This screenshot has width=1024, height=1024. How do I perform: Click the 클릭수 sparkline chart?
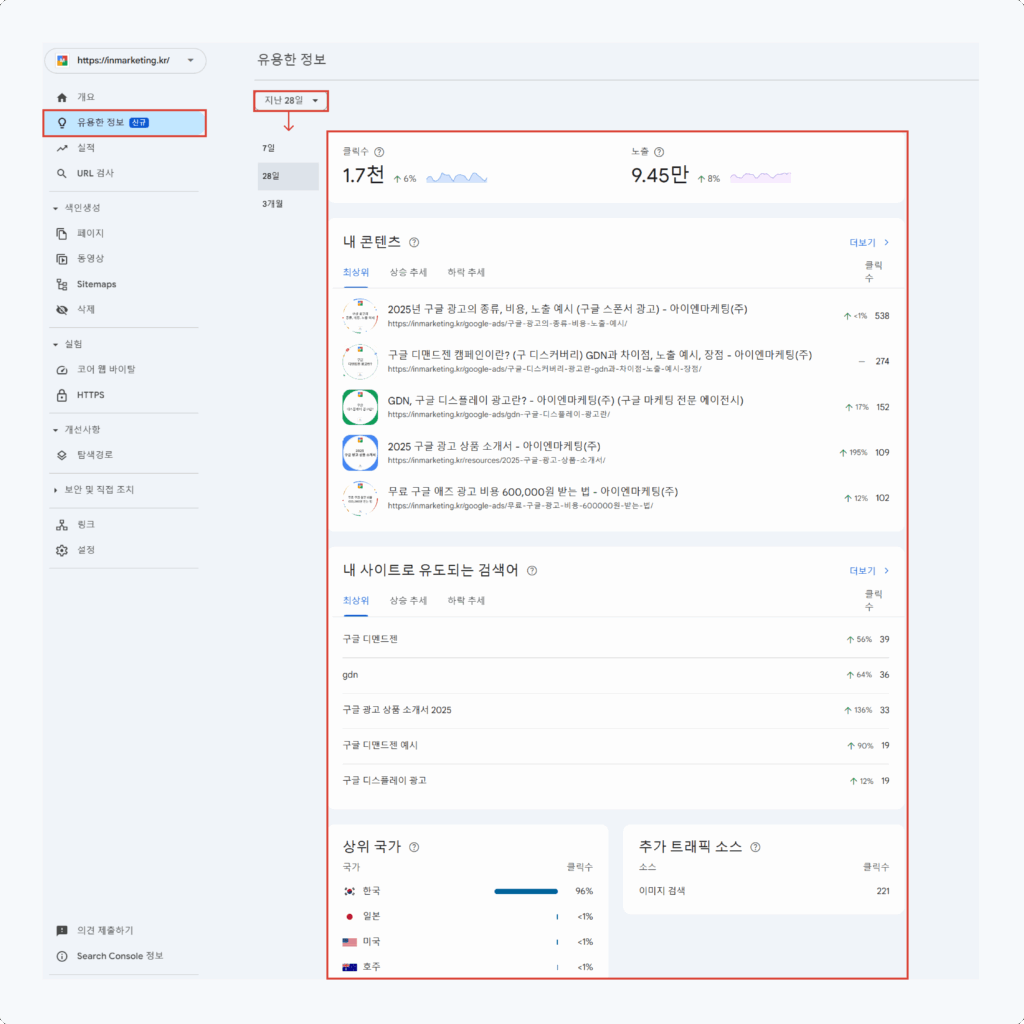coord(456,177)
